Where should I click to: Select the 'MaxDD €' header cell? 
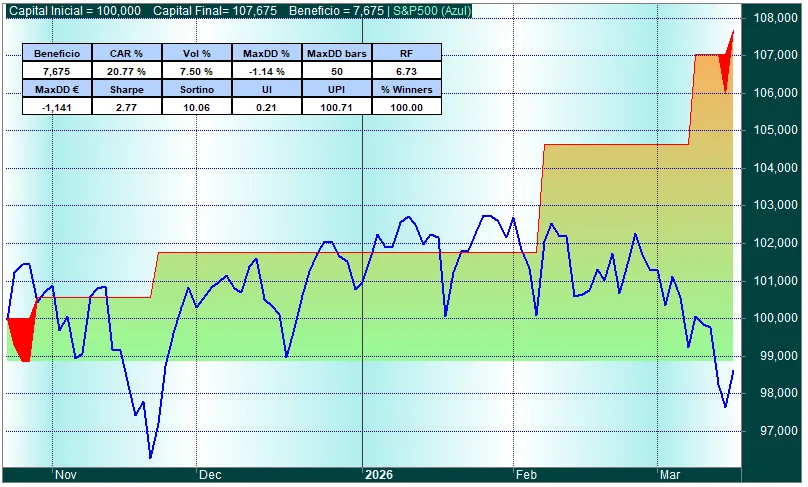[57, 89]
